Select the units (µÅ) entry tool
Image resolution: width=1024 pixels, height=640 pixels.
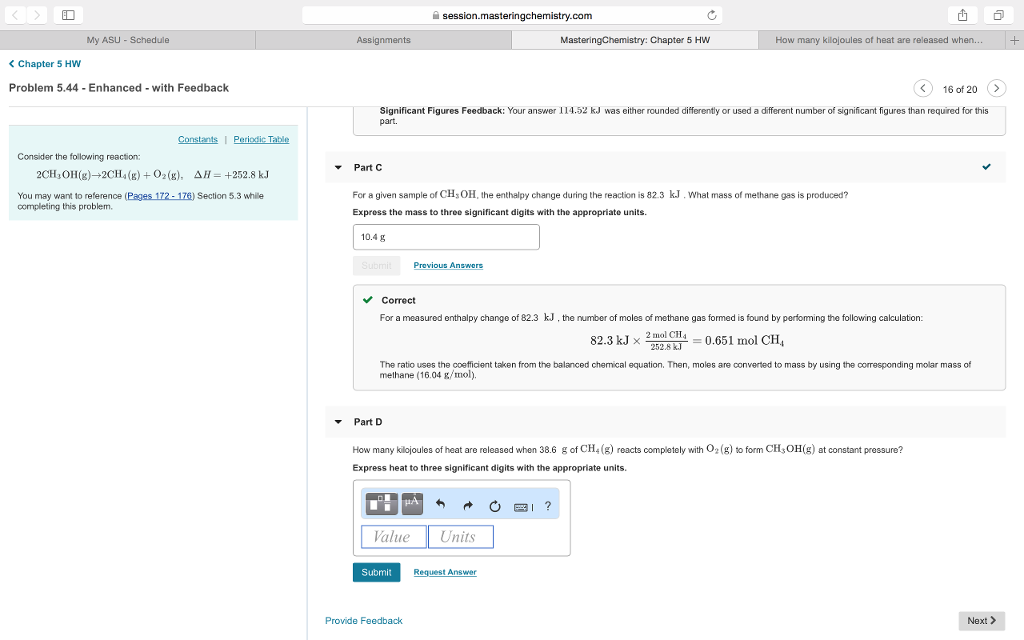pos(412,503)
